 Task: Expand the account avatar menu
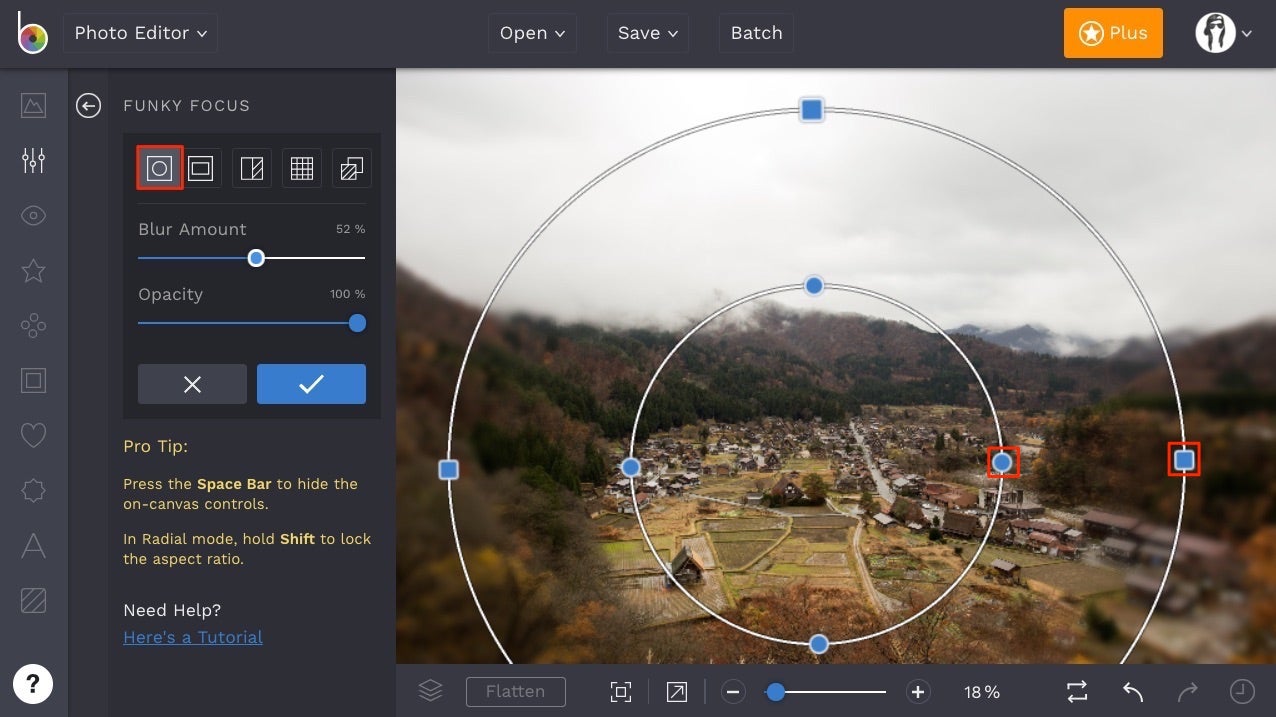1222,32
